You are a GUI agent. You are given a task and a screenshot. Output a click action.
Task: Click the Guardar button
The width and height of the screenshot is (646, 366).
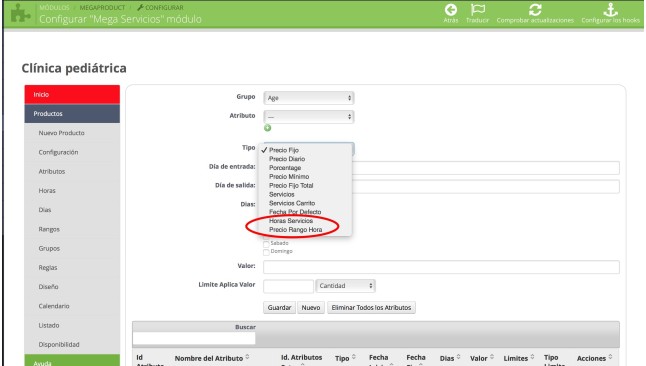click(279, 307)
